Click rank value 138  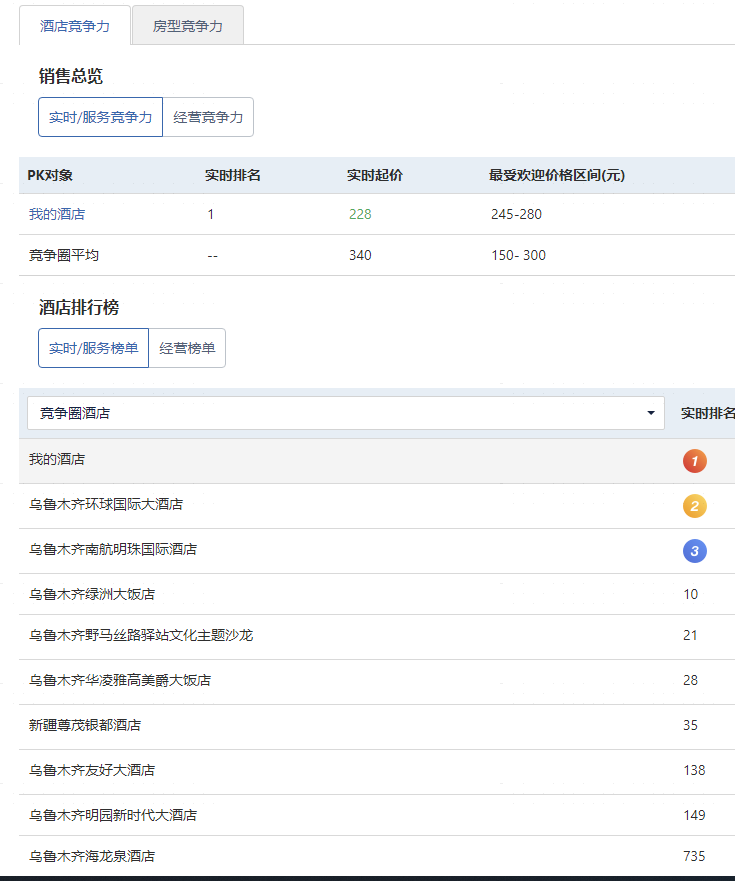[695, 770]
